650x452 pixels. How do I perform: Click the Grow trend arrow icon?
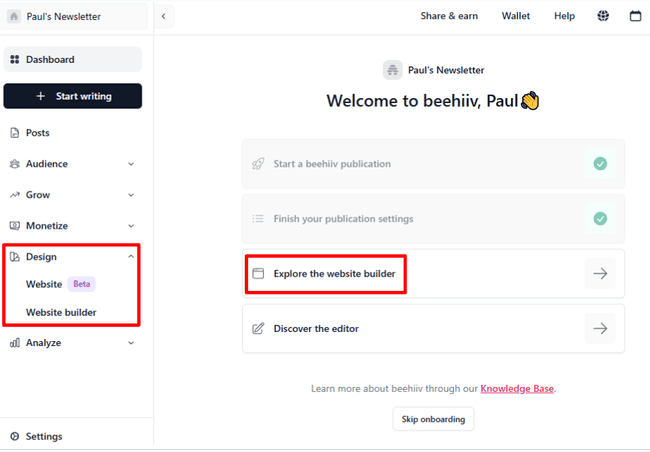coord(15,194)
